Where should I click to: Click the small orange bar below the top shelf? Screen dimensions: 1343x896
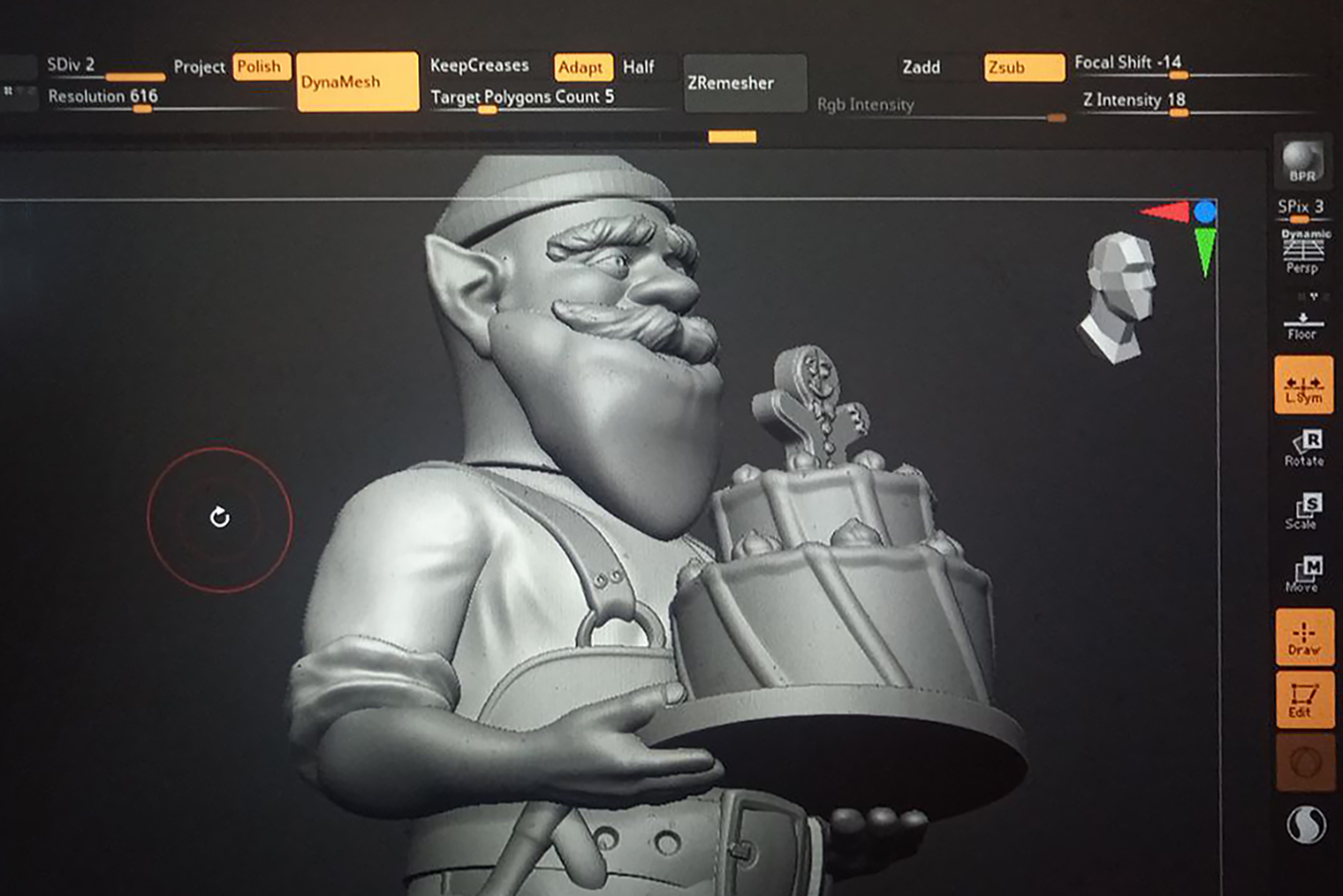coord(732,136)
